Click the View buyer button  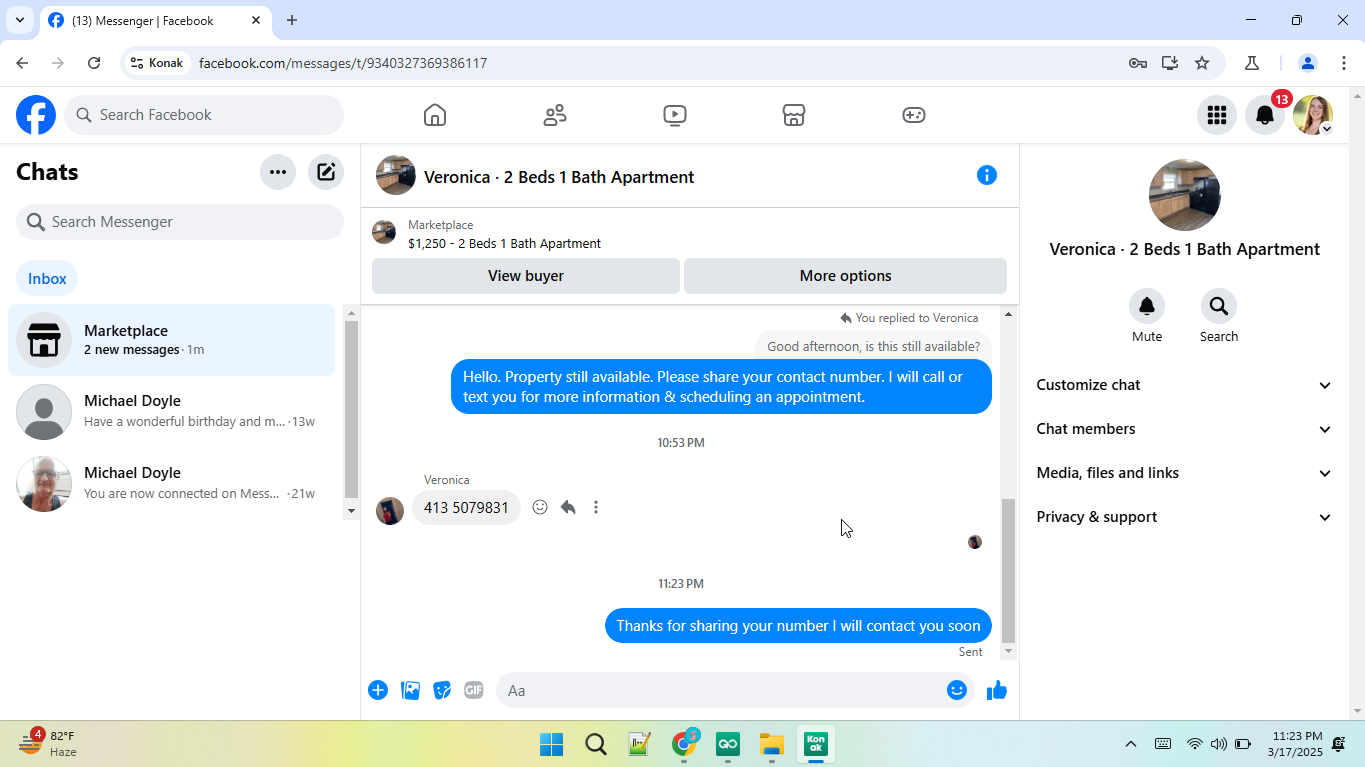coord(526,276)
